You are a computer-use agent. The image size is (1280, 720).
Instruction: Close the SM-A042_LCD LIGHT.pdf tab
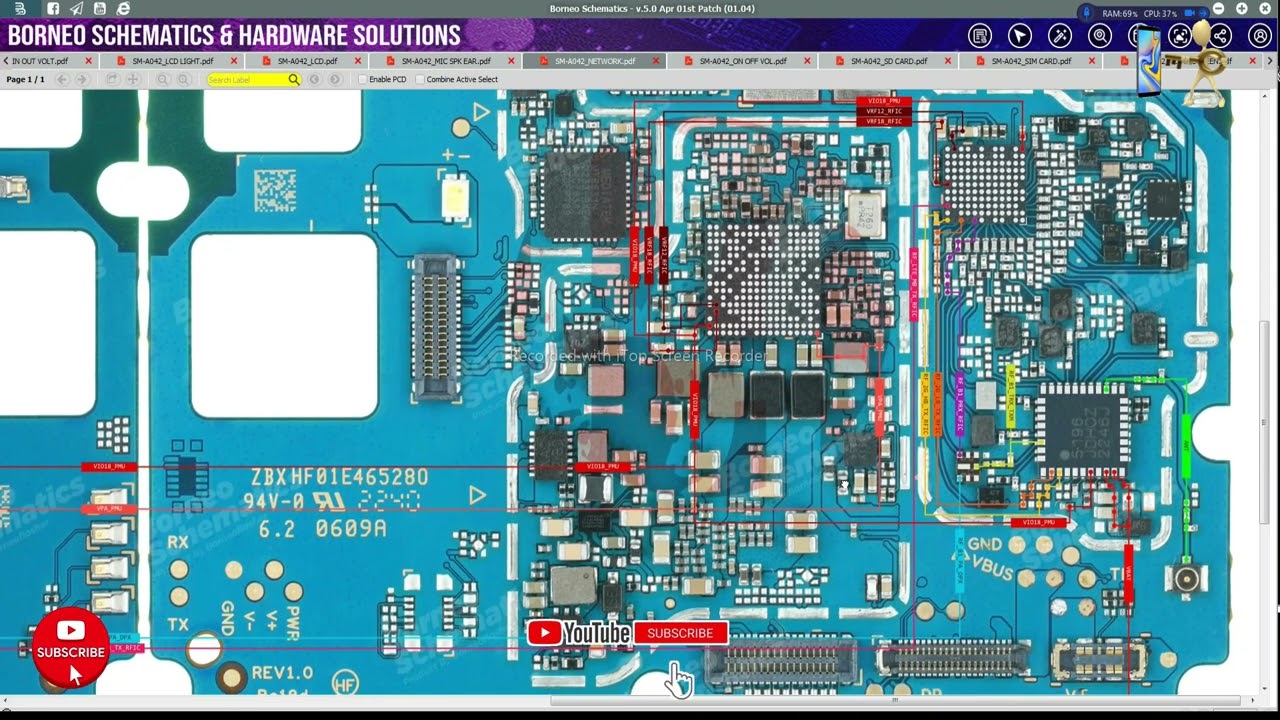tap(234, 61)
